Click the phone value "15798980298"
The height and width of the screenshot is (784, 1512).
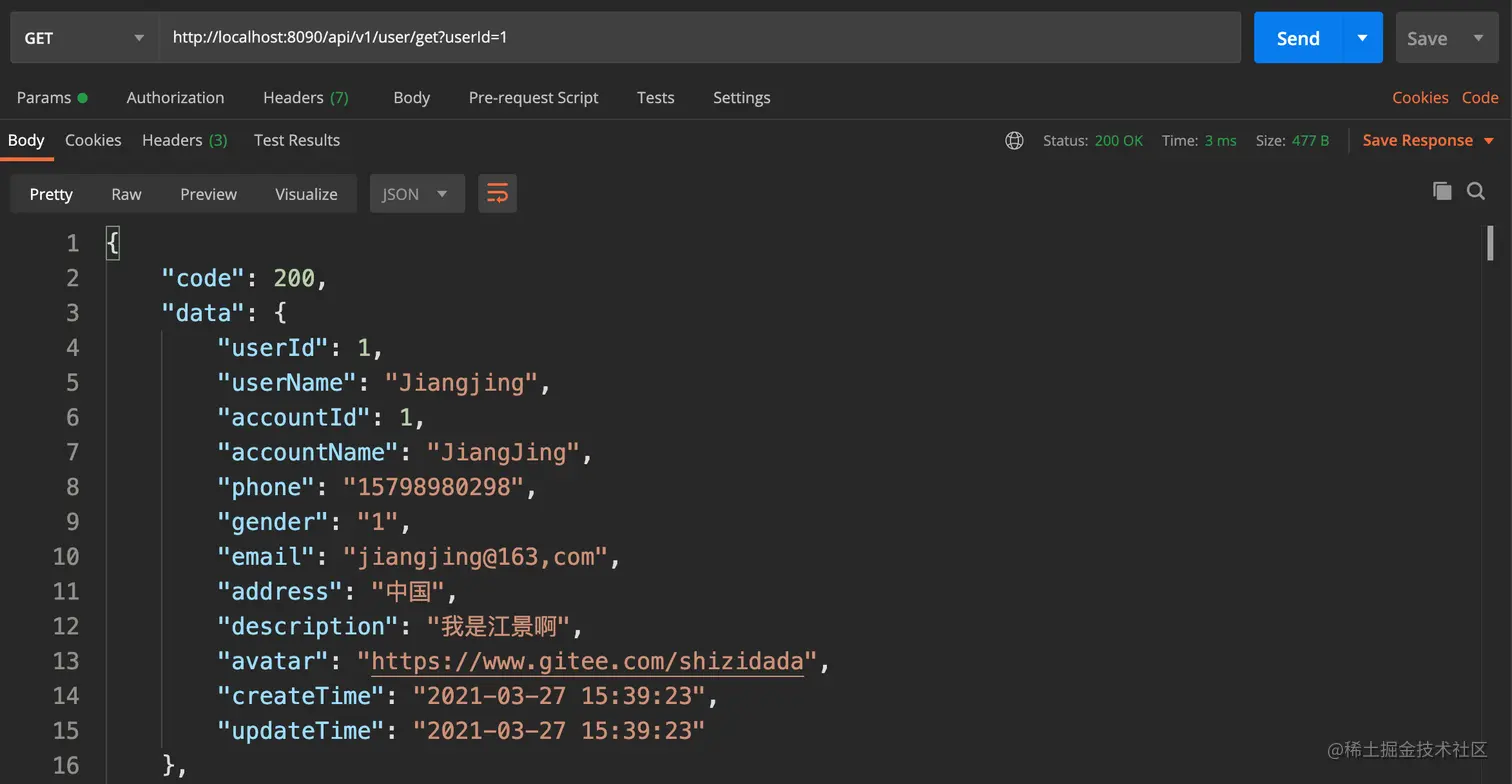(433, 487)
